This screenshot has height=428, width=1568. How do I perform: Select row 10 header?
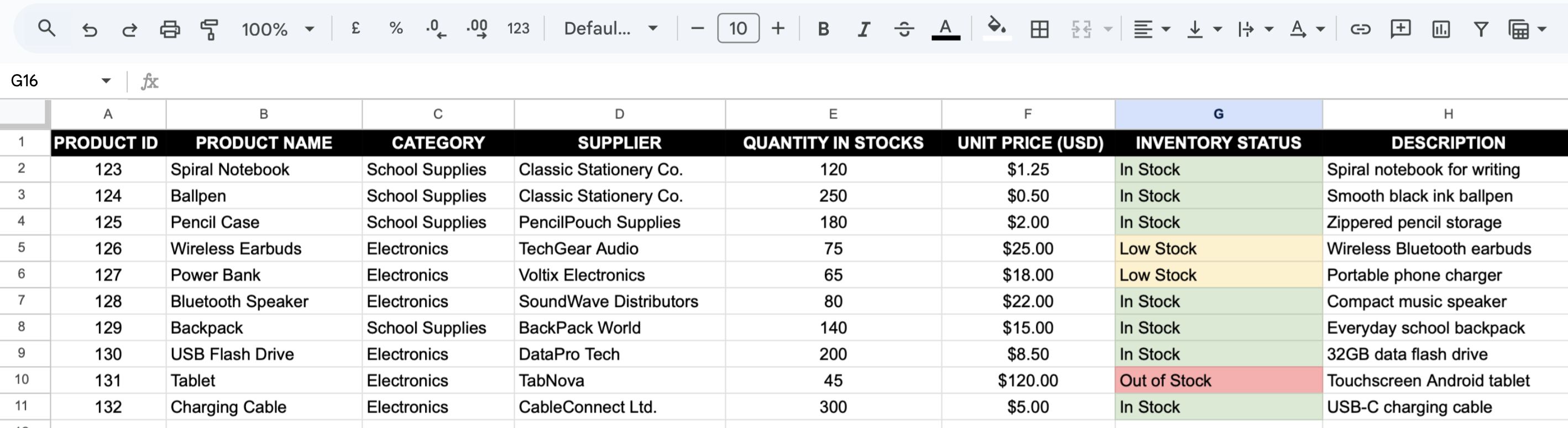(22, 380)
